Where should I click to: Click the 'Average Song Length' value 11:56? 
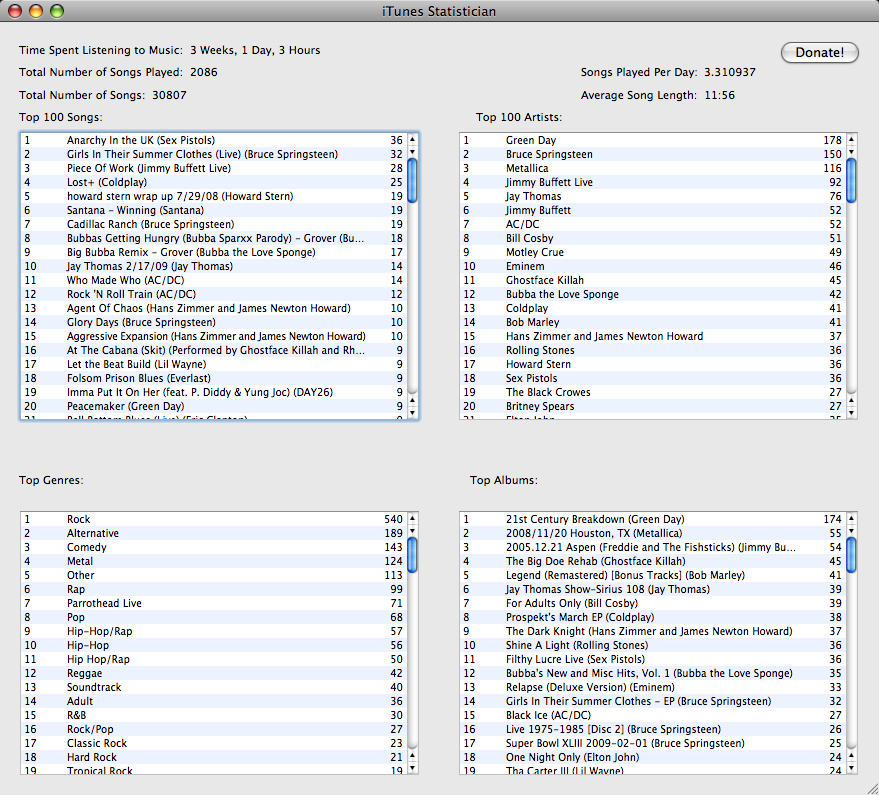(x=719, y=95)
